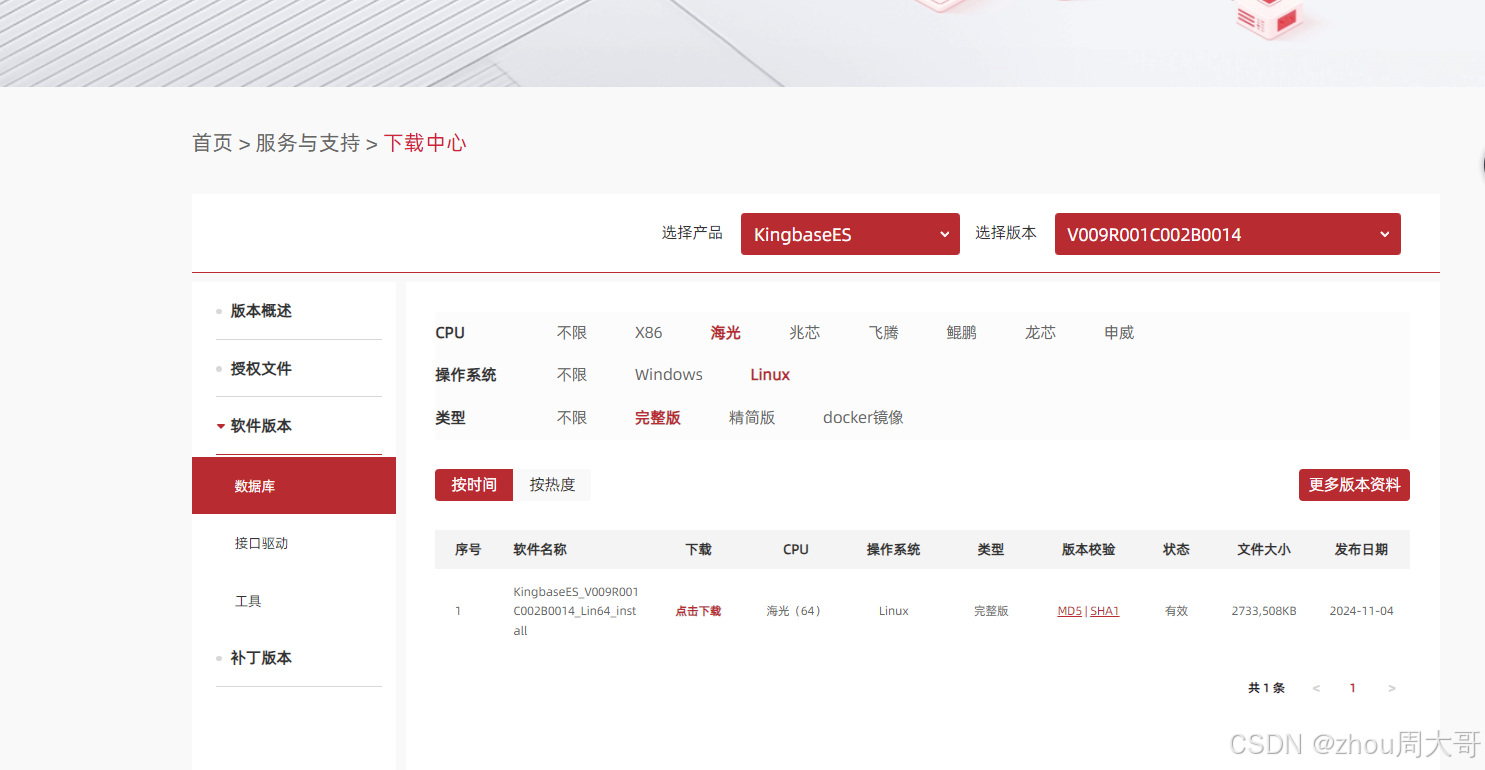
Task: Click the 有效 status cell
Action: pyautogui.click(x=1176, y=611)
